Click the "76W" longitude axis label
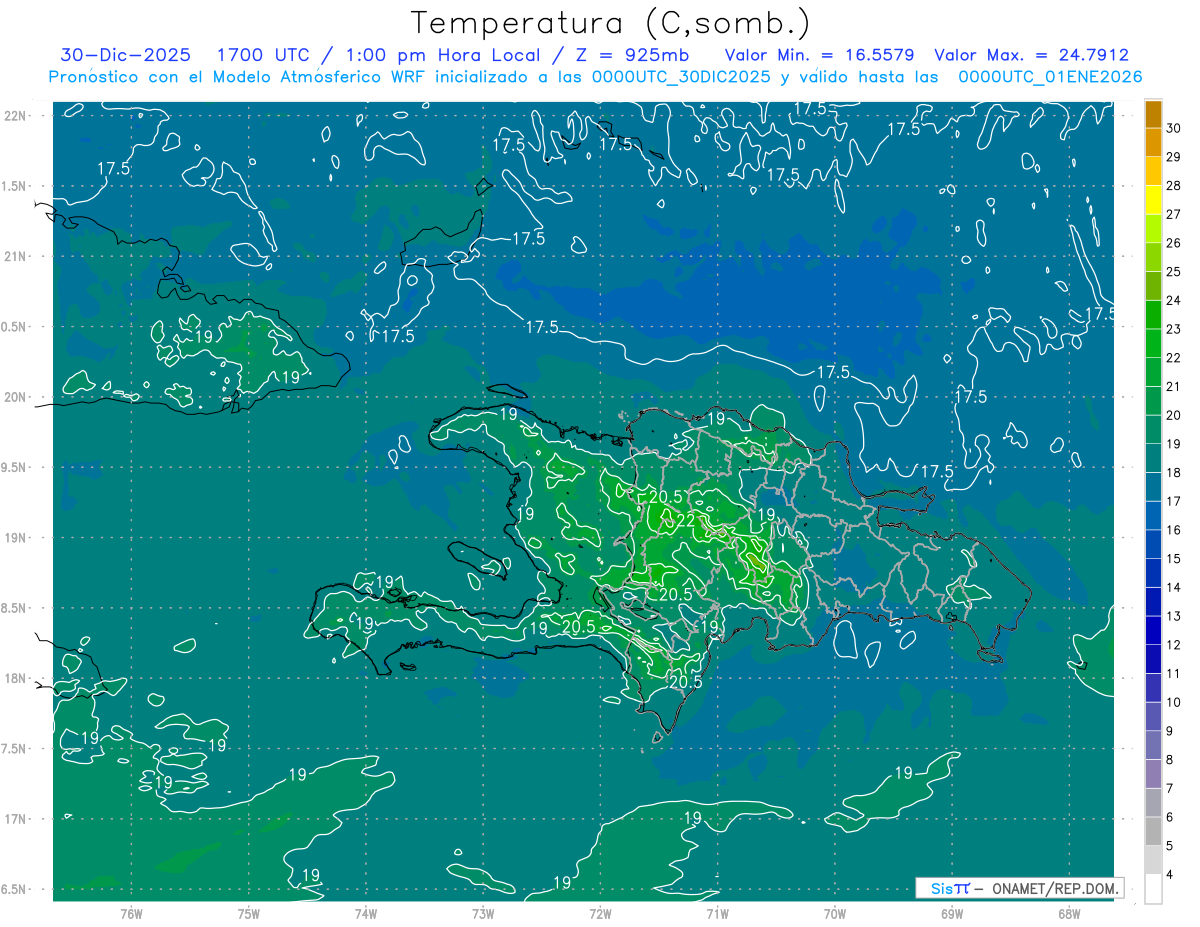 131,913
